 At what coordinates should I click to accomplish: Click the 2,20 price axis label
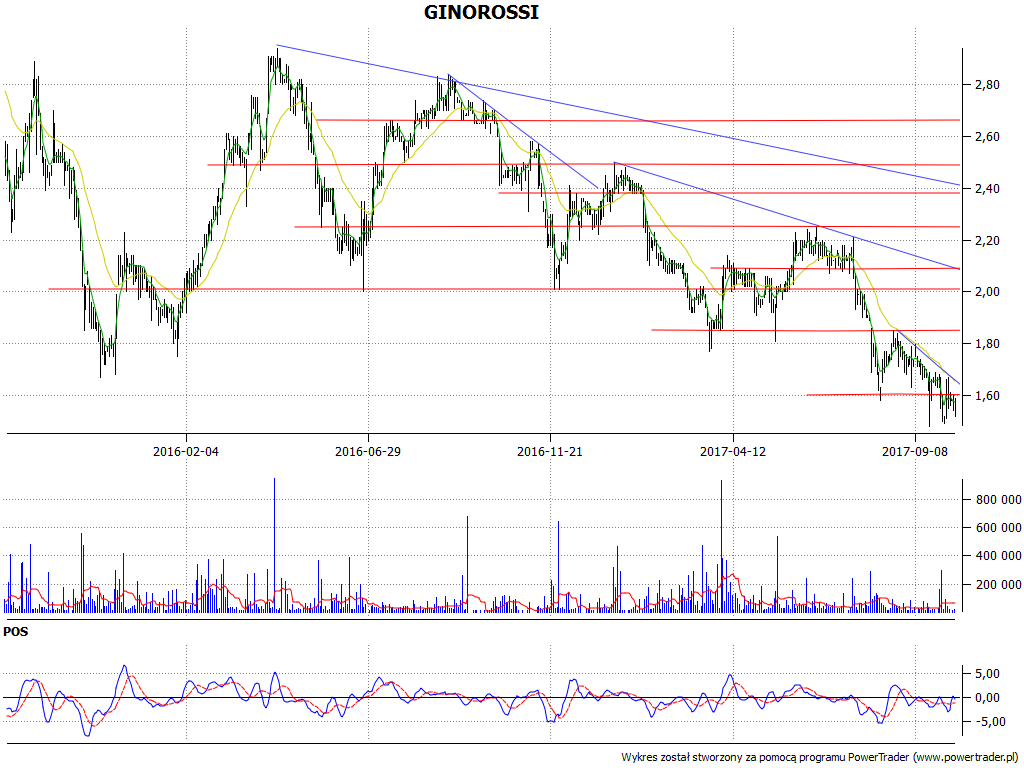[986, 241]
